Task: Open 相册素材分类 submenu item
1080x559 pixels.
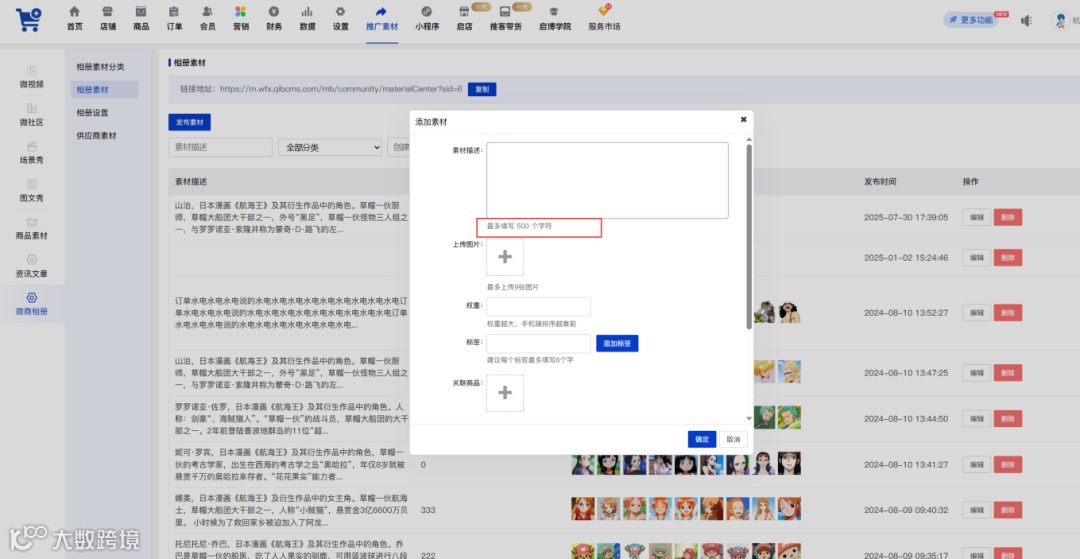Action: pos(101,67)
